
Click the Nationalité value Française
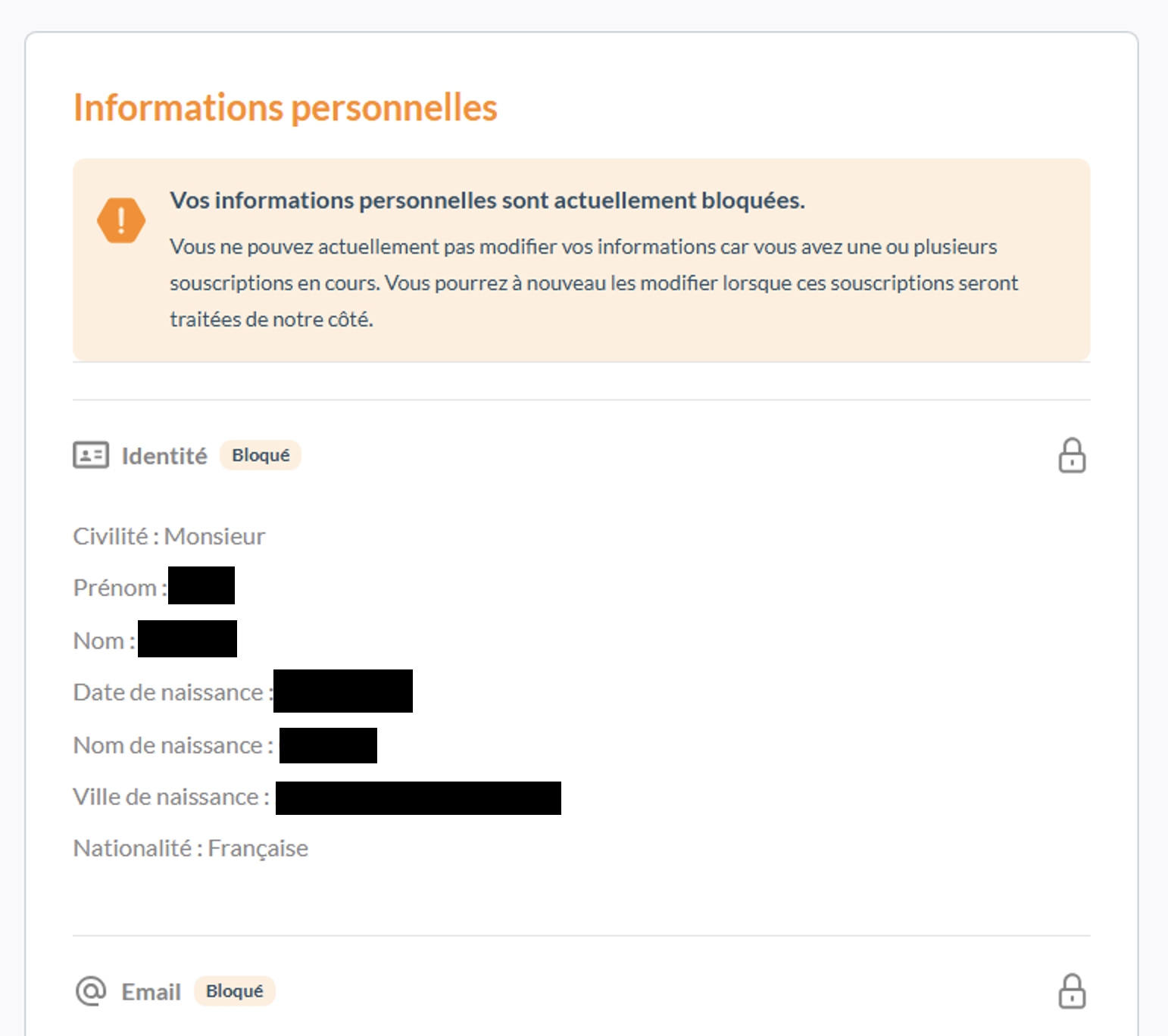(258, 848)
